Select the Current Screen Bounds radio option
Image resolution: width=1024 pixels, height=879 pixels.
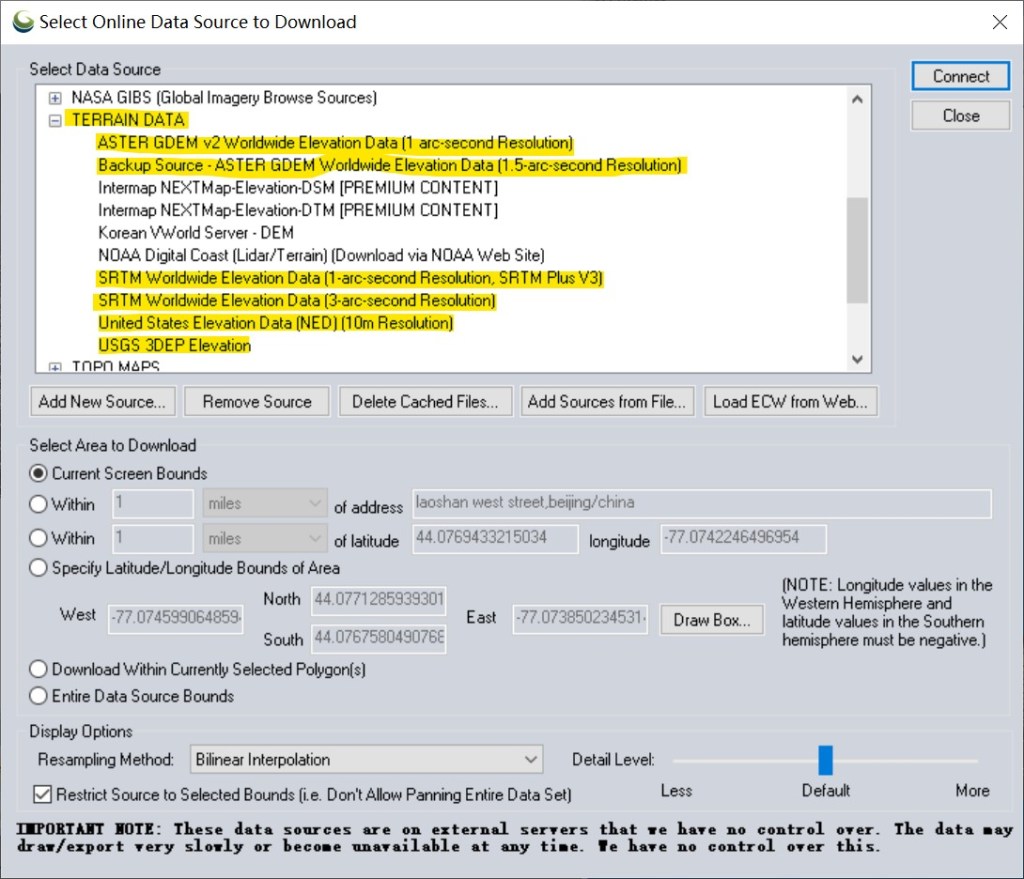[x=39, y=474]
